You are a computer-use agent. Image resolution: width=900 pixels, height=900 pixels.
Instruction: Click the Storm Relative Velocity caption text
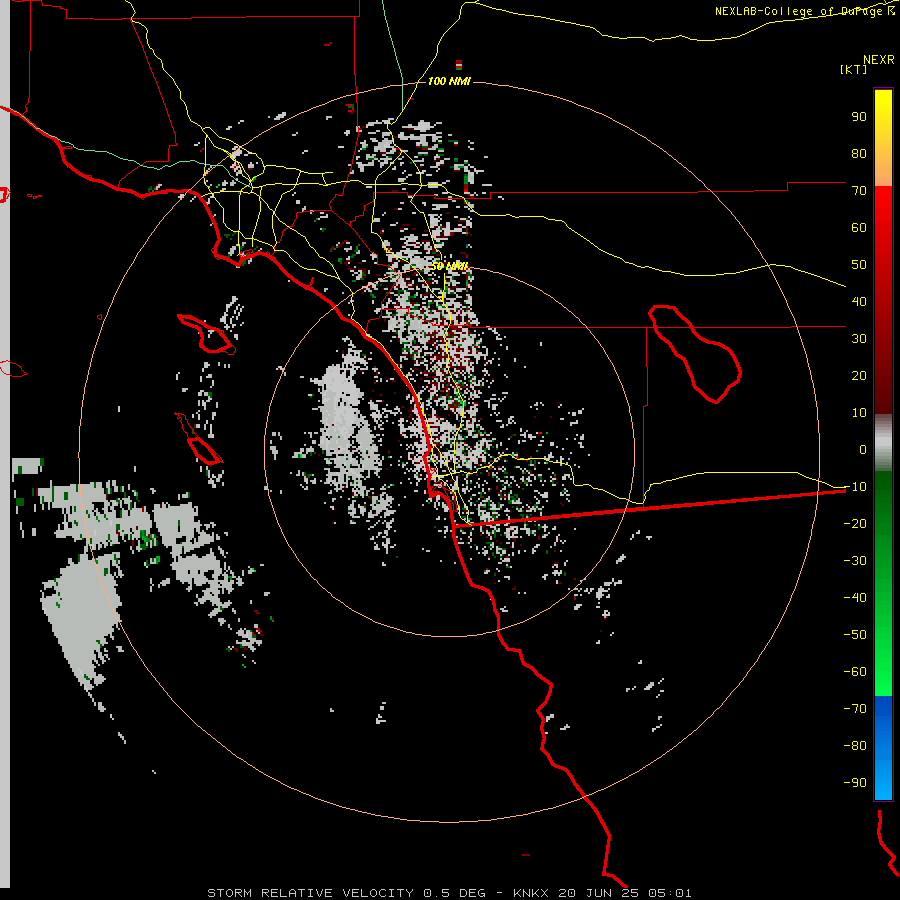click(449, 893)
